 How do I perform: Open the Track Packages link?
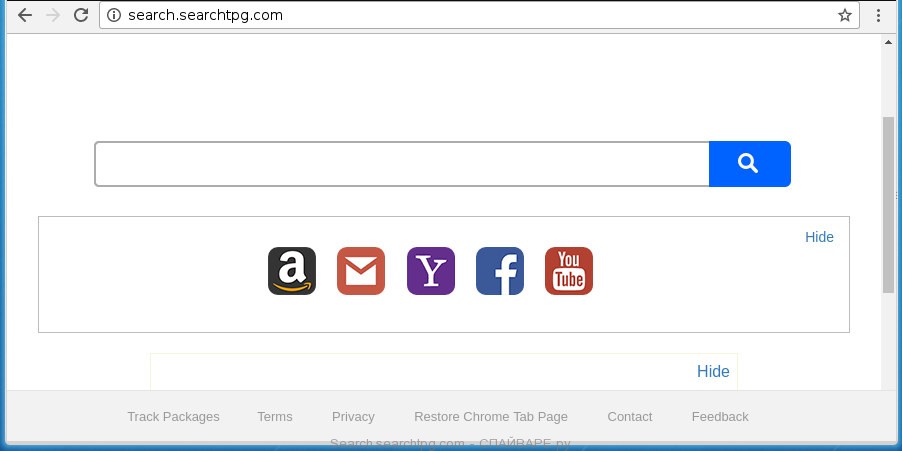point(173,416)
